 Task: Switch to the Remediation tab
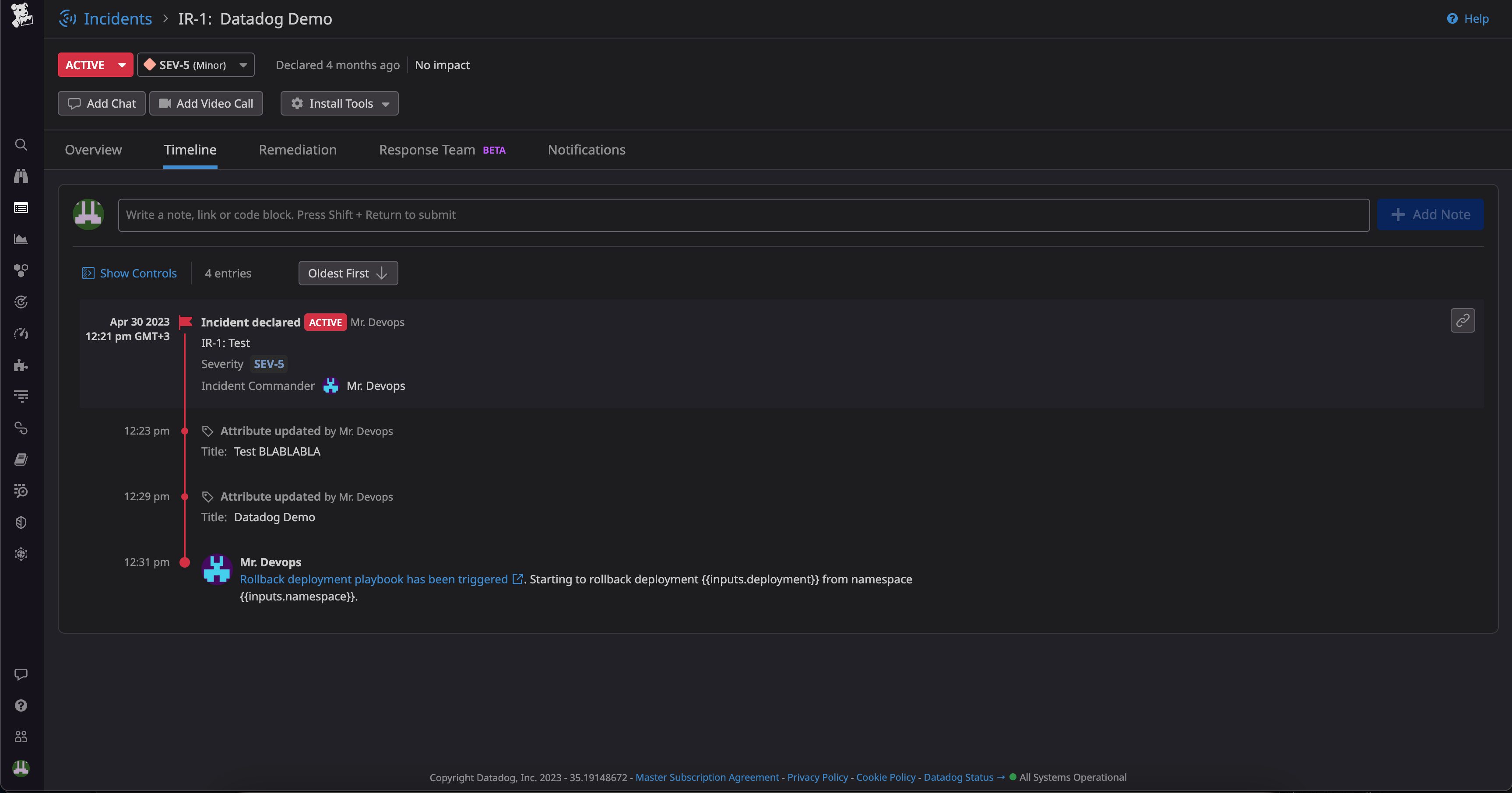297,150
